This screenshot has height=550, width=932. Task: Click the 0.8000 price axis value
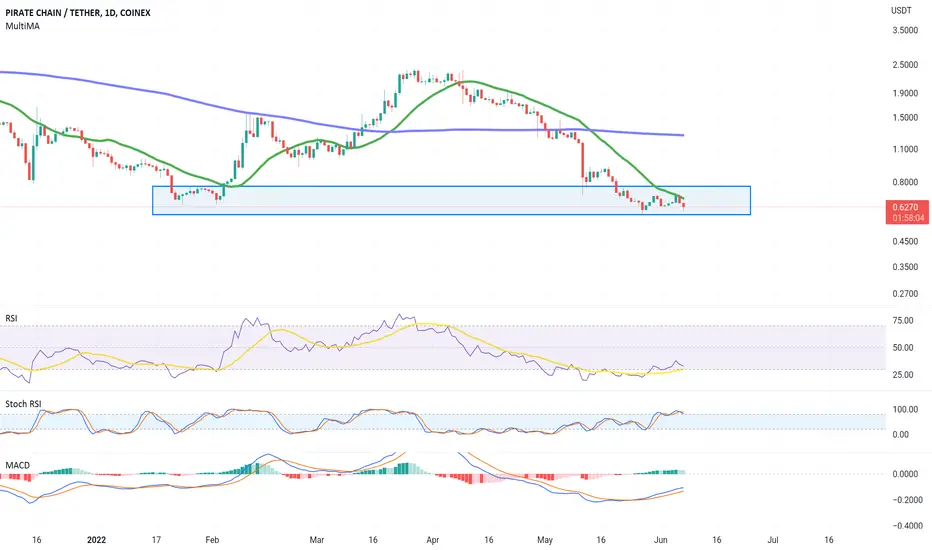[x=905, y=183]
